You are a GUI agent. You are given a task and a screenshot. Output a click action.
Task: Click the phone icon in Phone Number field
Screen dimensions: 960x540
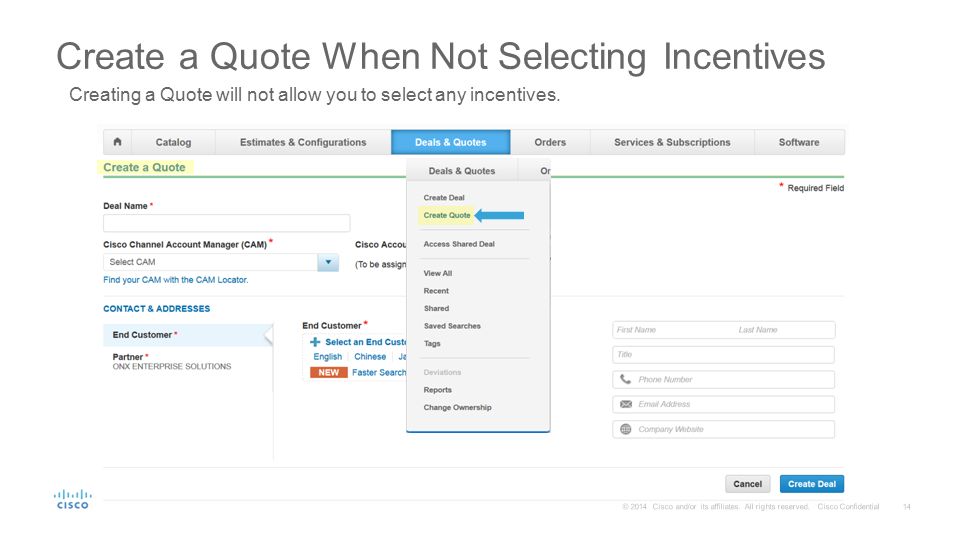point(625,380)
